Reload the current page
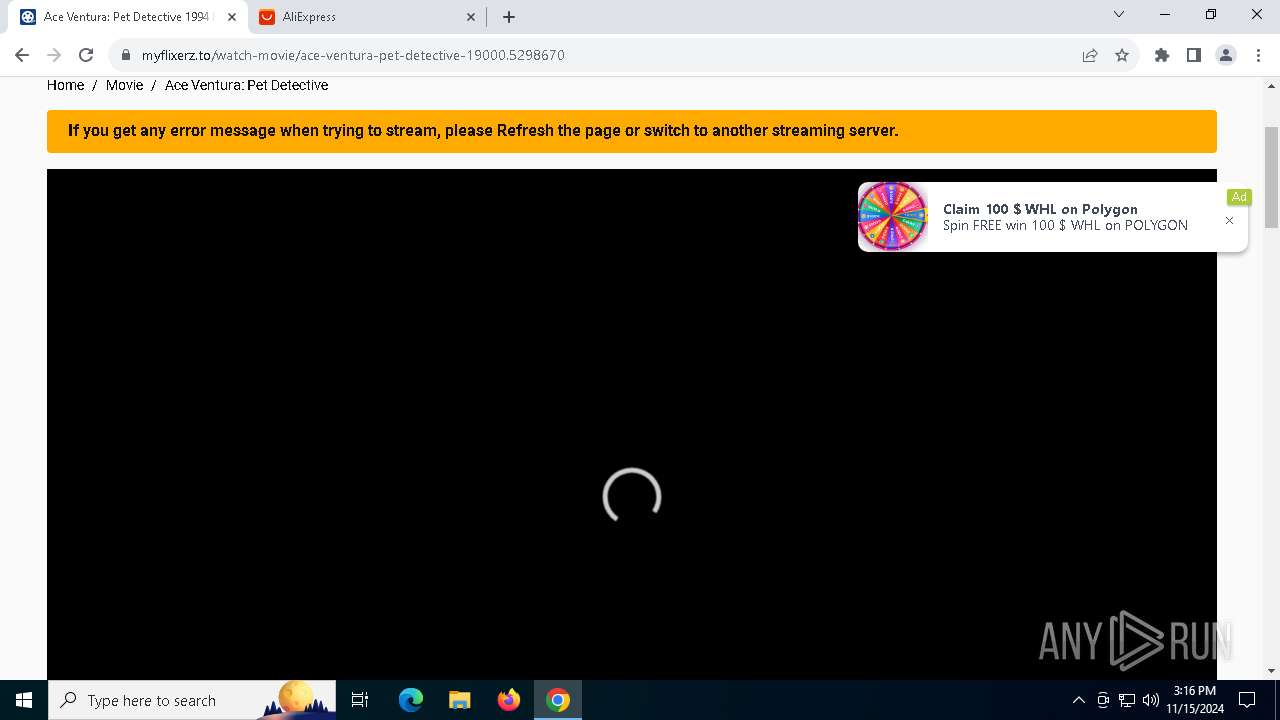The image size is (1280, 720). 86,55
